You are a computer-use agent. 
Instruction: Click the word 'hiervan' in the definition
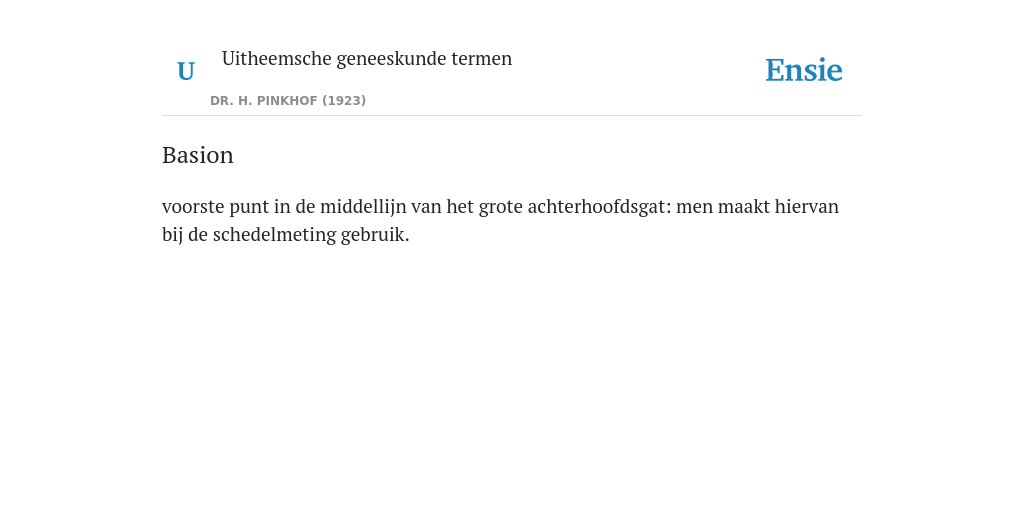[807, 206]
